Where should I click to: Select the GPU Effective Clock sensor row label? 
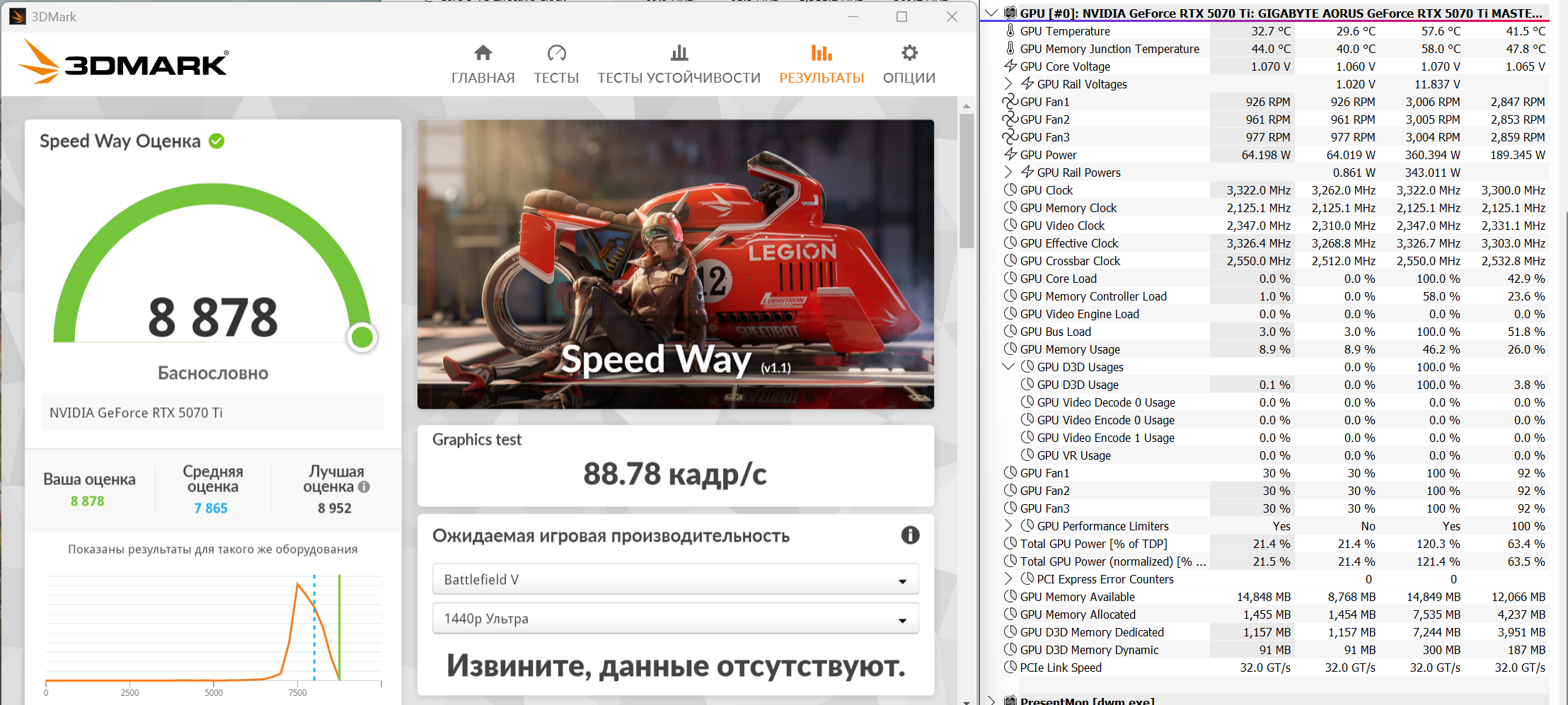[x=1069, y=243]
